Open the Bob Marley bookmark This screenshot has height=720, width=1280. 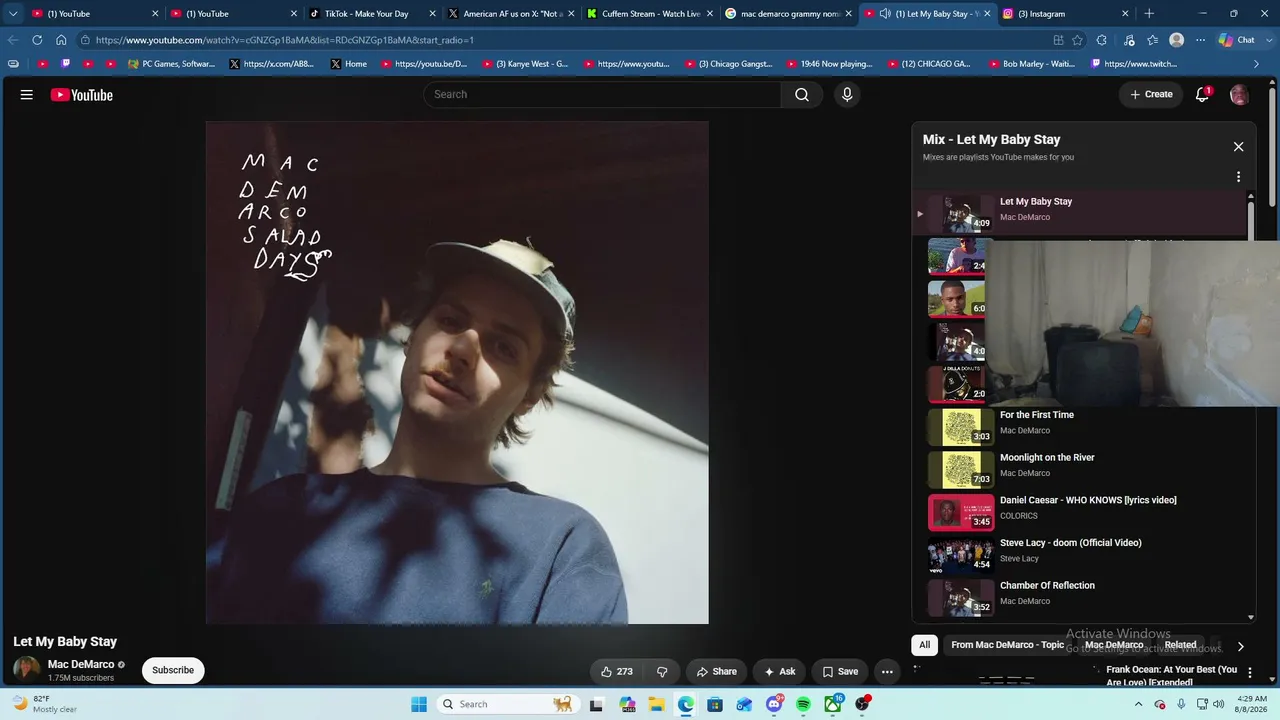point(1030,64)
